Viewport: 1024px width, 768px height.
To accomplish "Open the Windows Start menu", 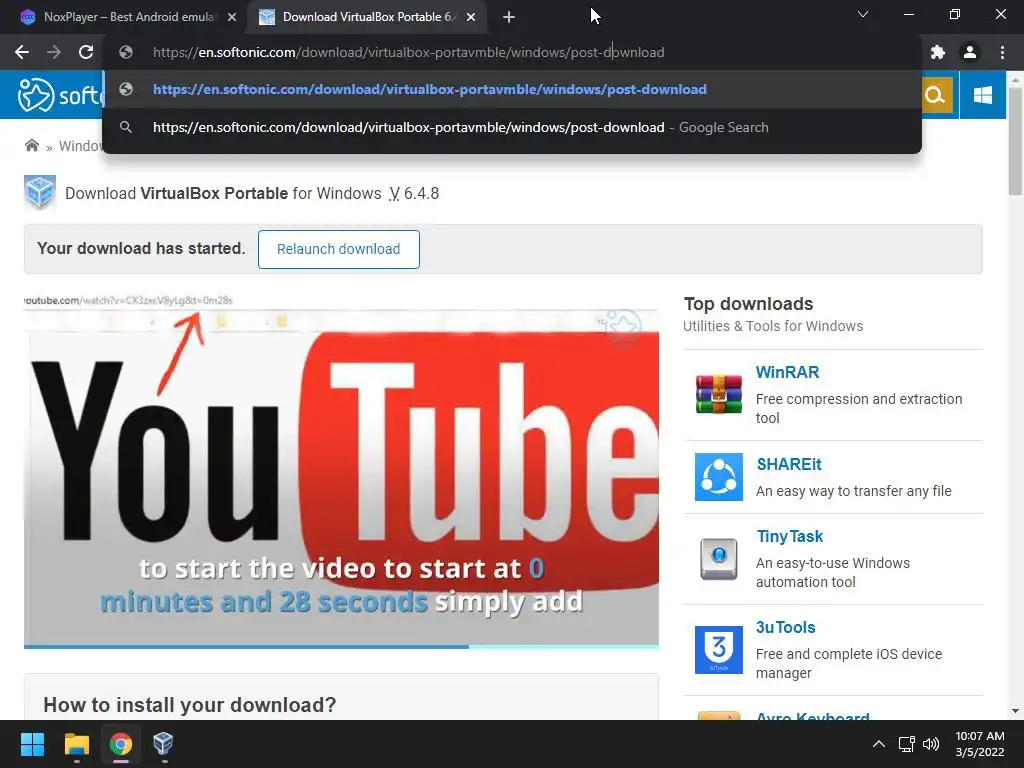I will (x=32, y=744).
